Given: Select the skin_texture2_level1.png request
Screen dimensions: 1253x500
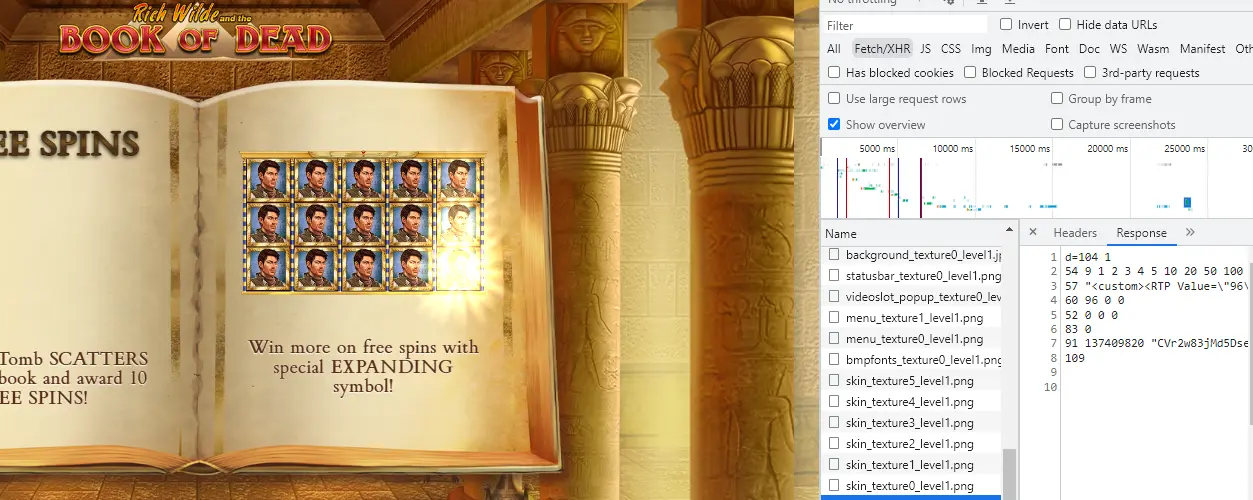Looking at the screenshot, I should coord(910,444).
